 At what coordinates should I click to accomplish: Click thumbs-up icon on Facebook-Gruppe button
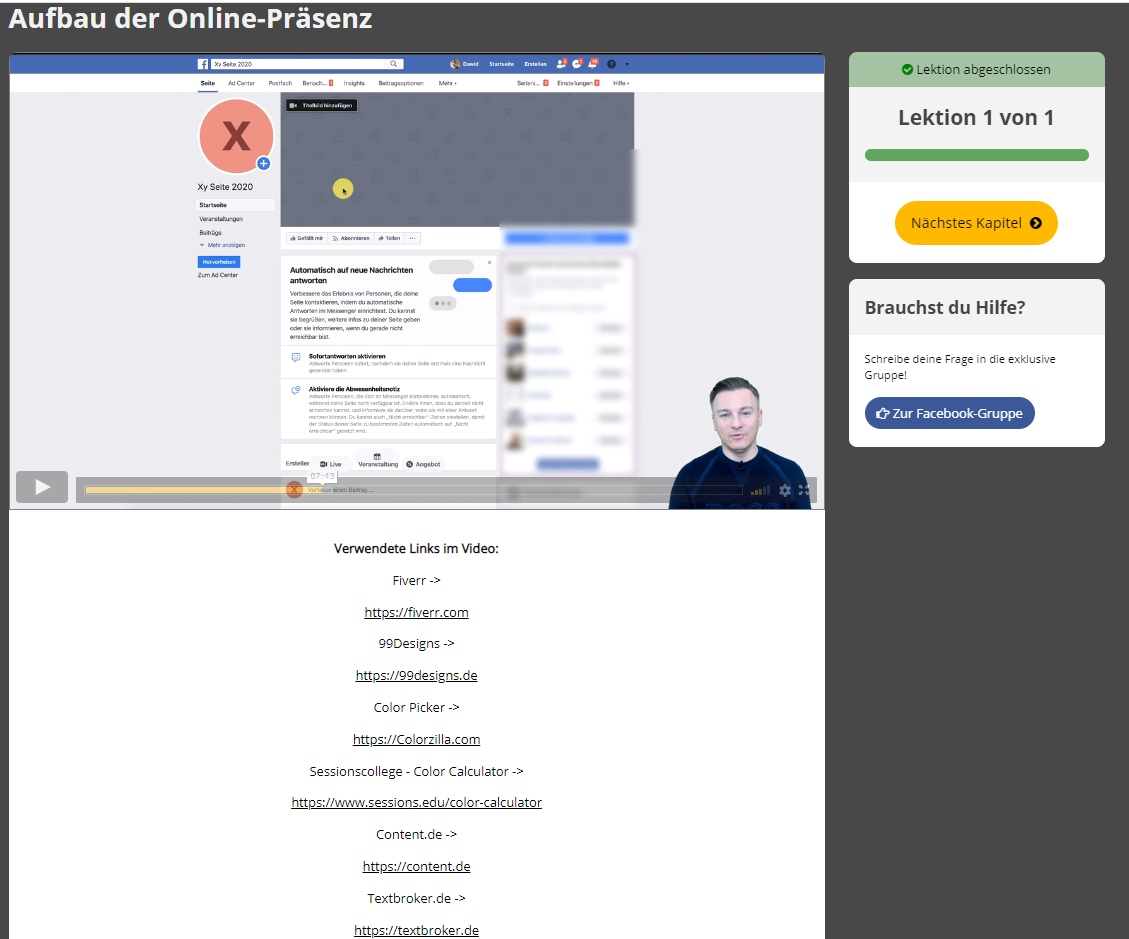pyautogui.click(x=882, y=413)
